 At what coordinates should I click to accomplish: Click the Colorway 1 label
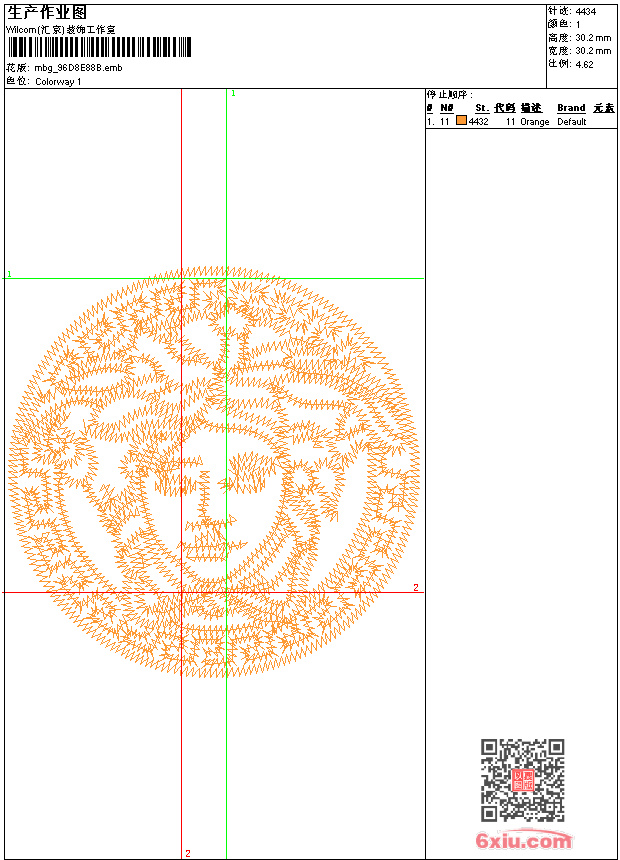58,81
